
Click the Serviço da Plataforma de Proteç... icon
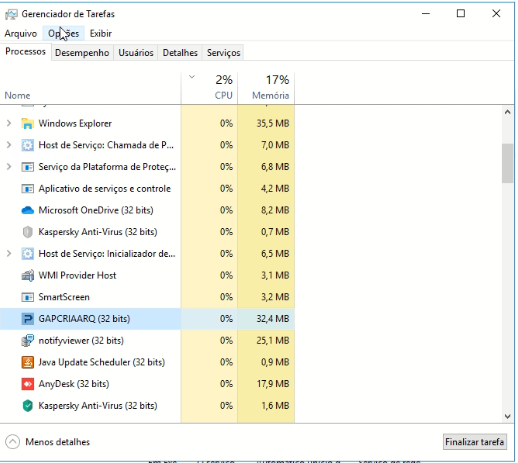point(27,167)
